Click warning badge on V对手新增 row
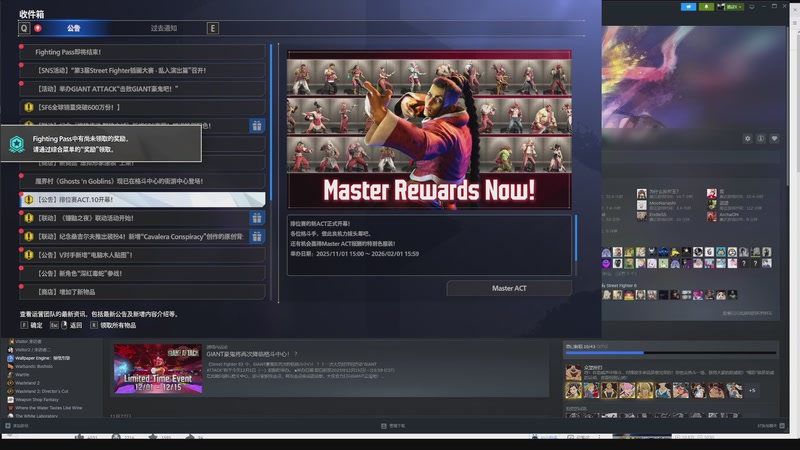This screenshot has height=450, width=800. tap(29, 255)
